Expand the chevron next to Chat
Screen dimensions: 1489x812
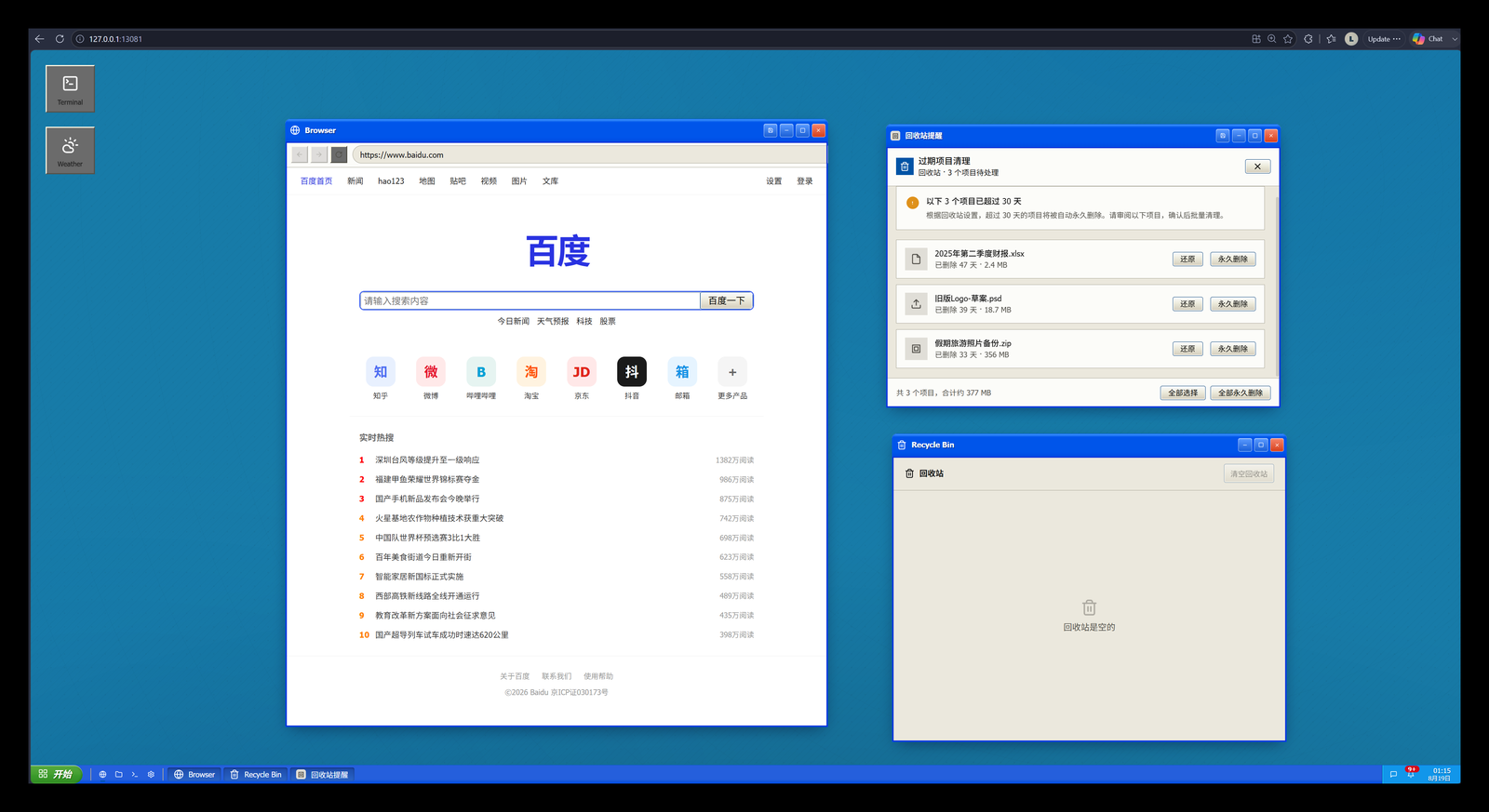[1455, 39]
